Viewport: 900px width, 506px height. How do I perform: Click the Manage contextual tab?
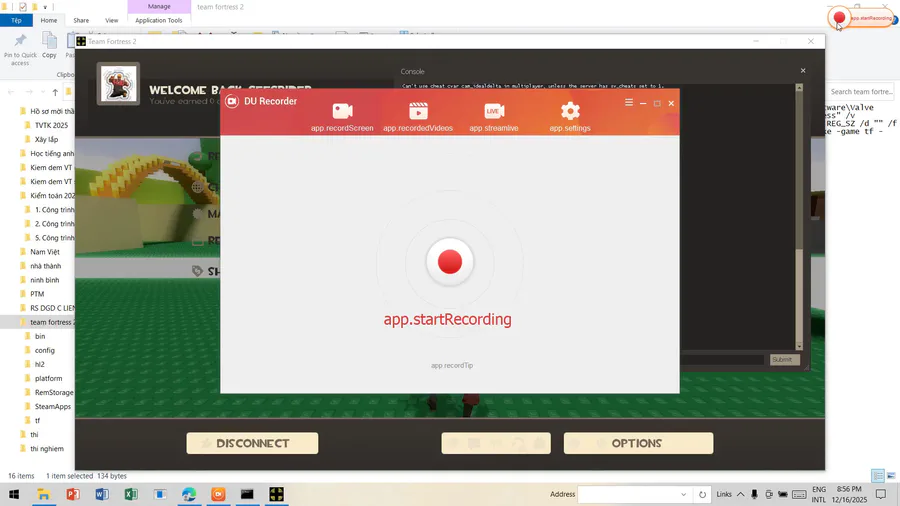coord(159,6)
